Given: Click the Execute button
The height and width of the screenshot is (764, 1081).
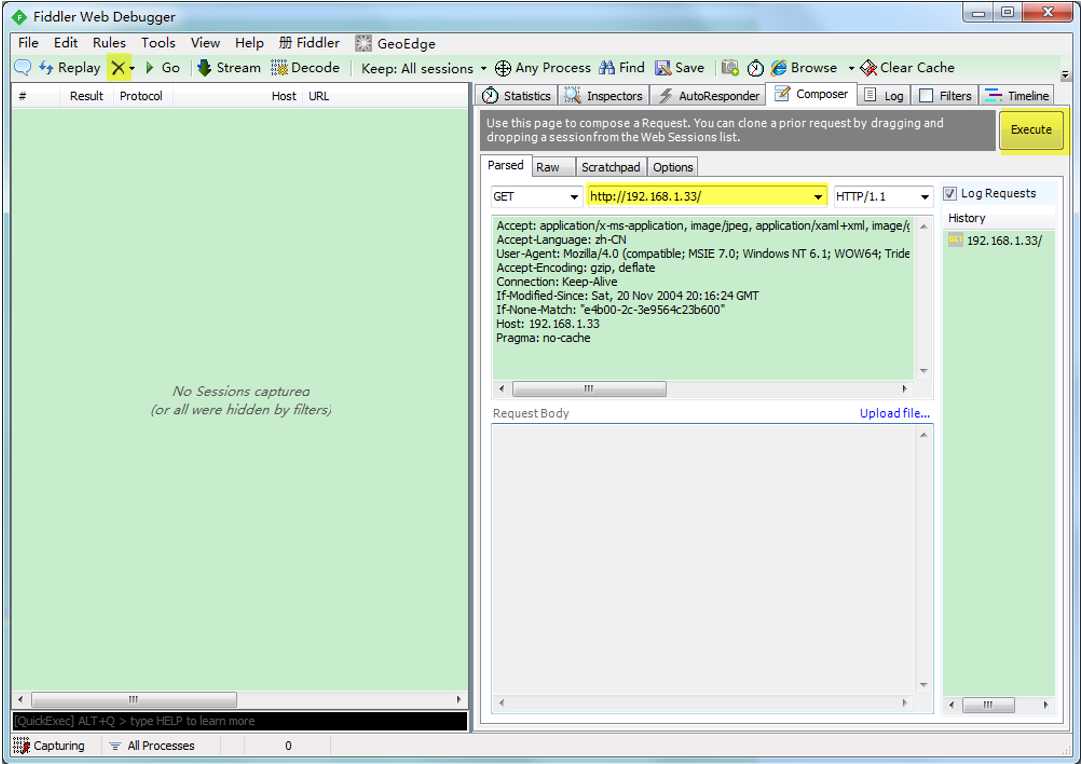Looking at the screenshot, I should 1031,130.
